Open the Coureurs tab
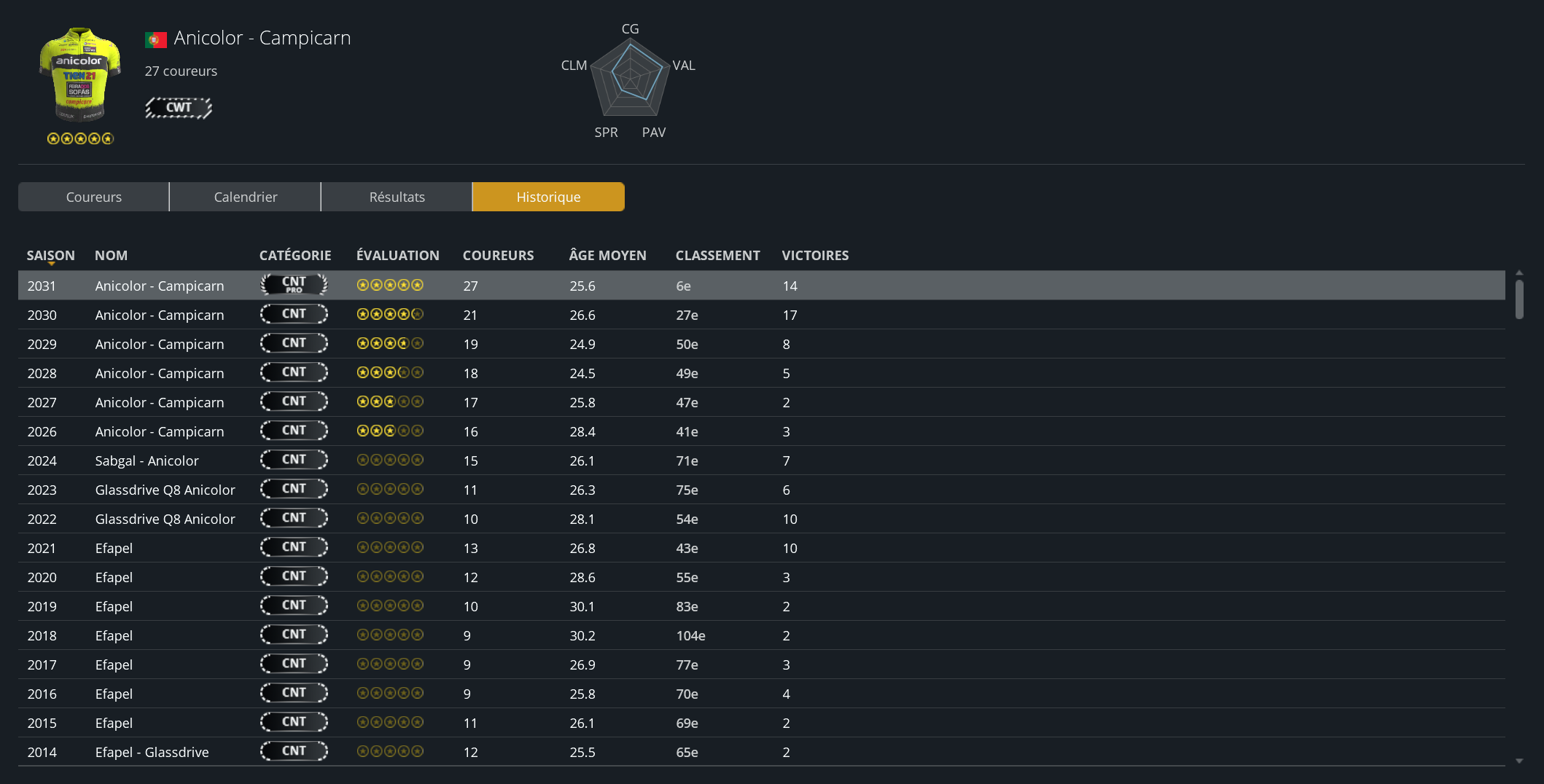The height and width of the screenshot is (784, 1544). pyautogui.click(x=94, y=197)
